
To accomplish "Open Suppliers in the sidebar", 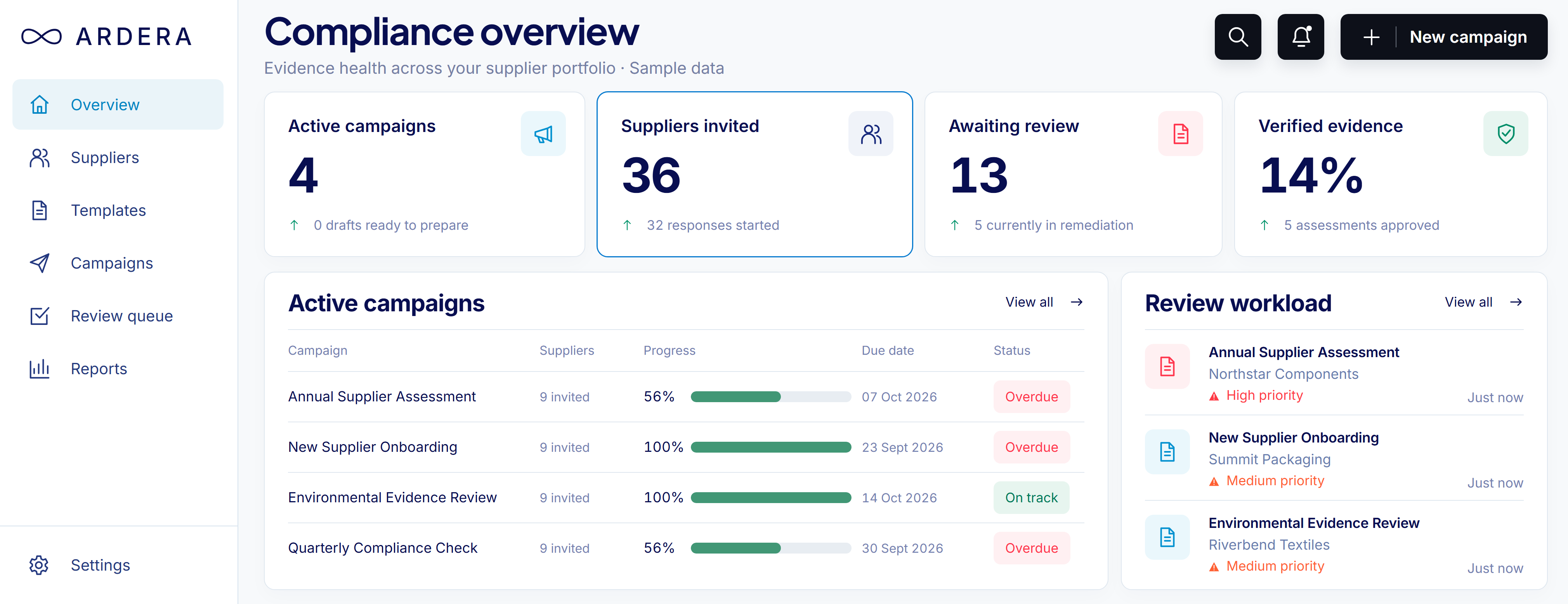I will click(x=118, y=157).
